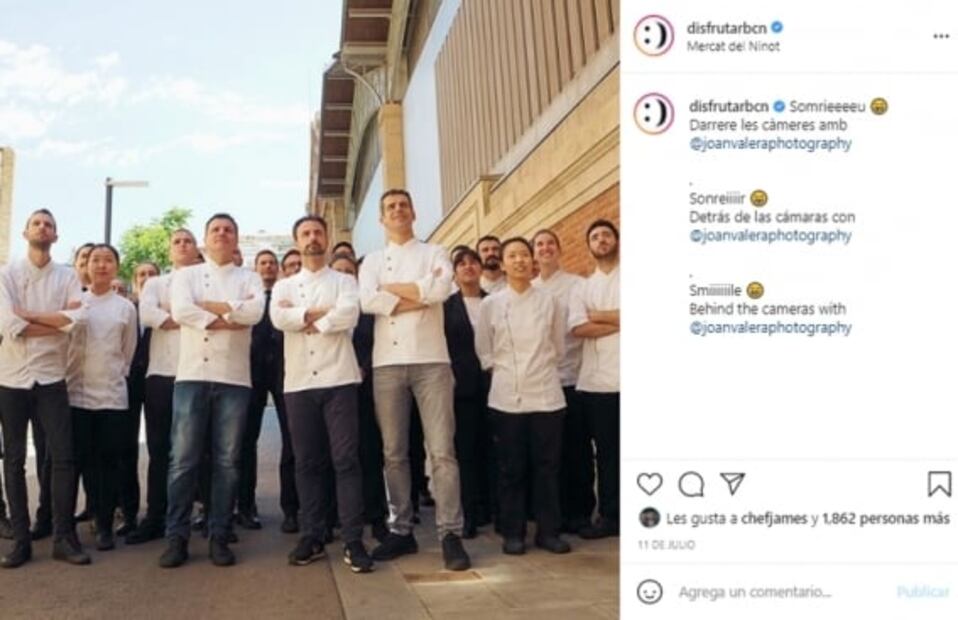Share post with paper plane icon
Screen dimensions: 958x620
click(732, 483)
